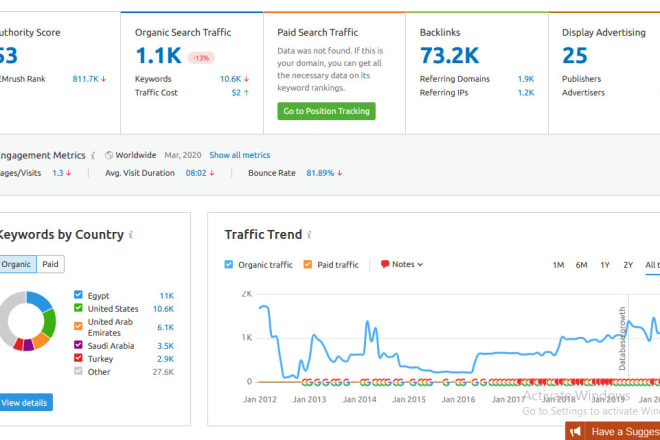The width and height of the screenshot is (660, 440).
Task: Click the green United States donut segment
Action: pos(50,323)
